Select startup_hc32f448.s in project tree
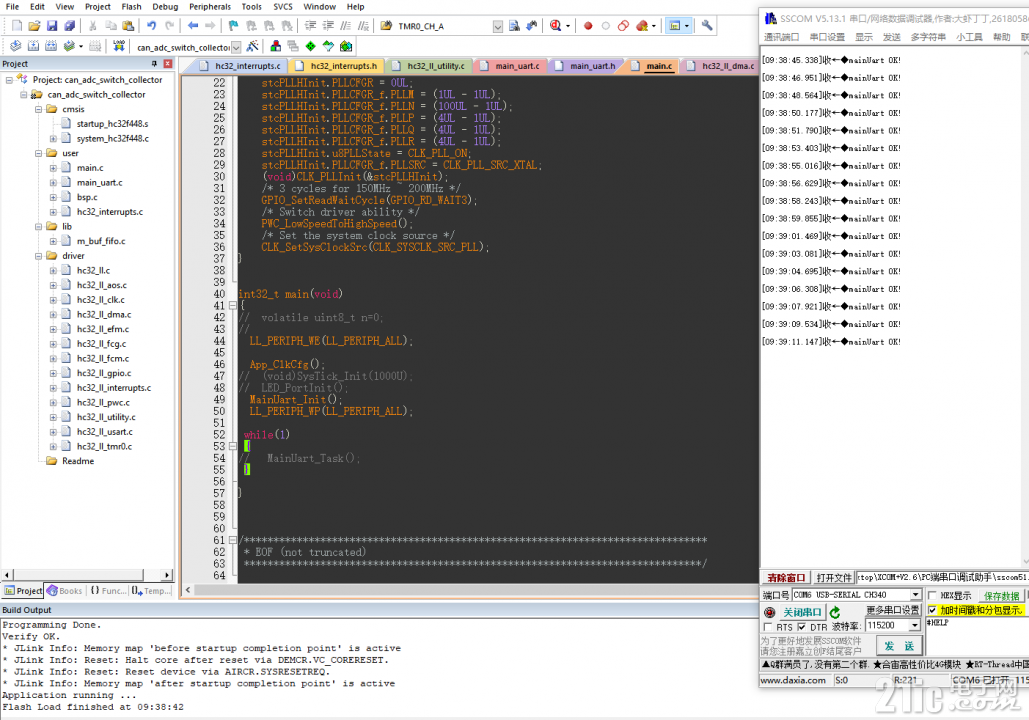This screenshot has width=1029, height=720. 112,123
